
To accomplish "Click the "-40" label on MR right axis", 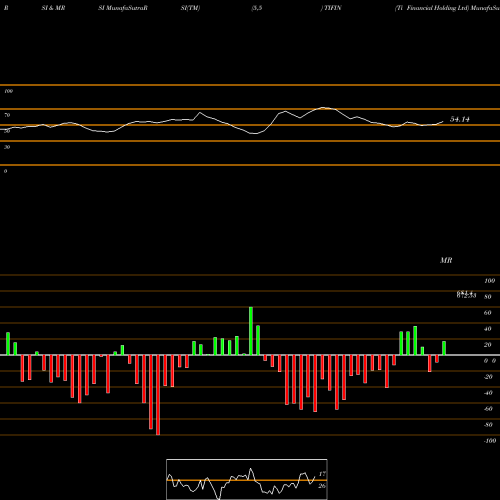I will 488,393.
